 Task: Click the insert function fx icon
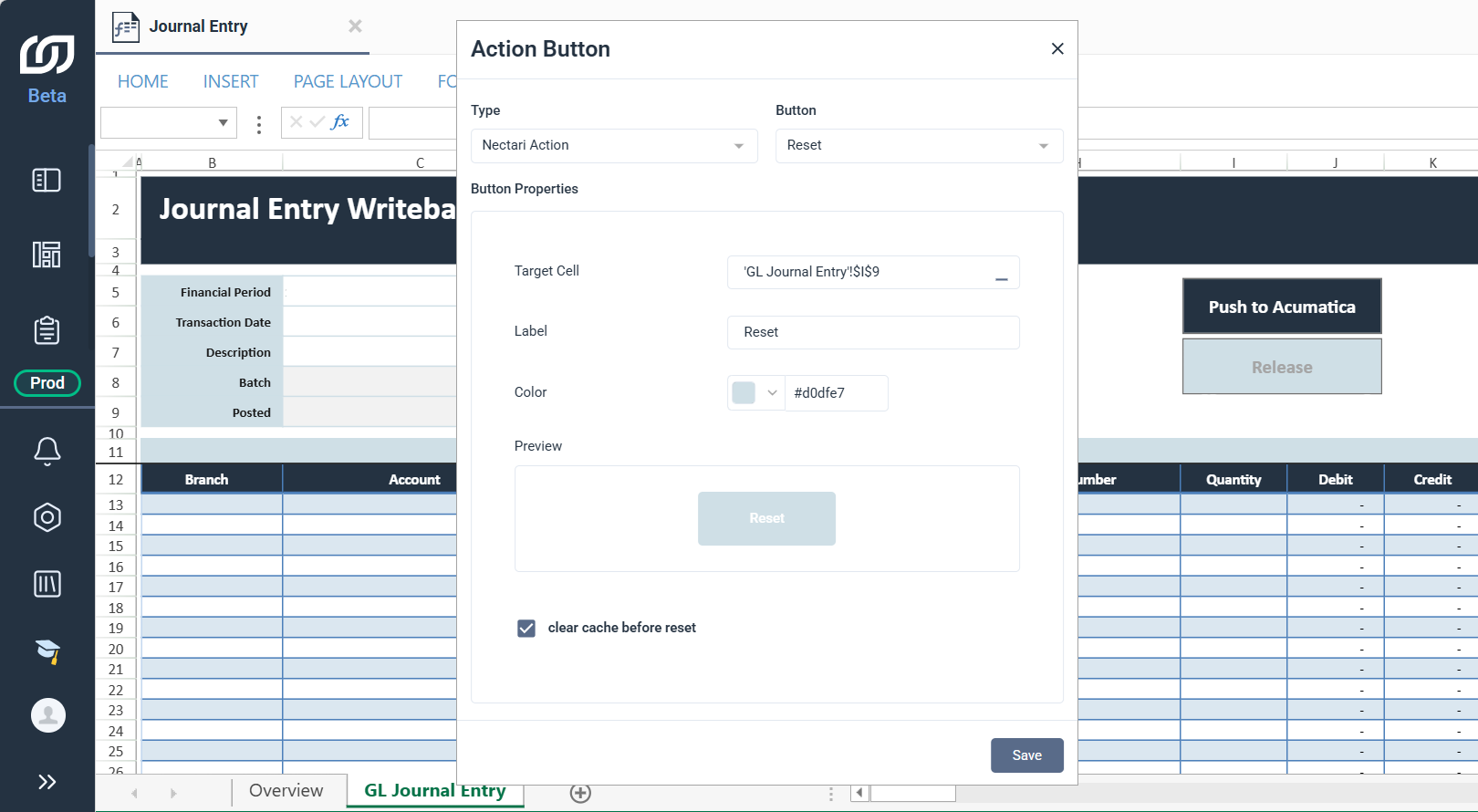(x=340, y=121)
